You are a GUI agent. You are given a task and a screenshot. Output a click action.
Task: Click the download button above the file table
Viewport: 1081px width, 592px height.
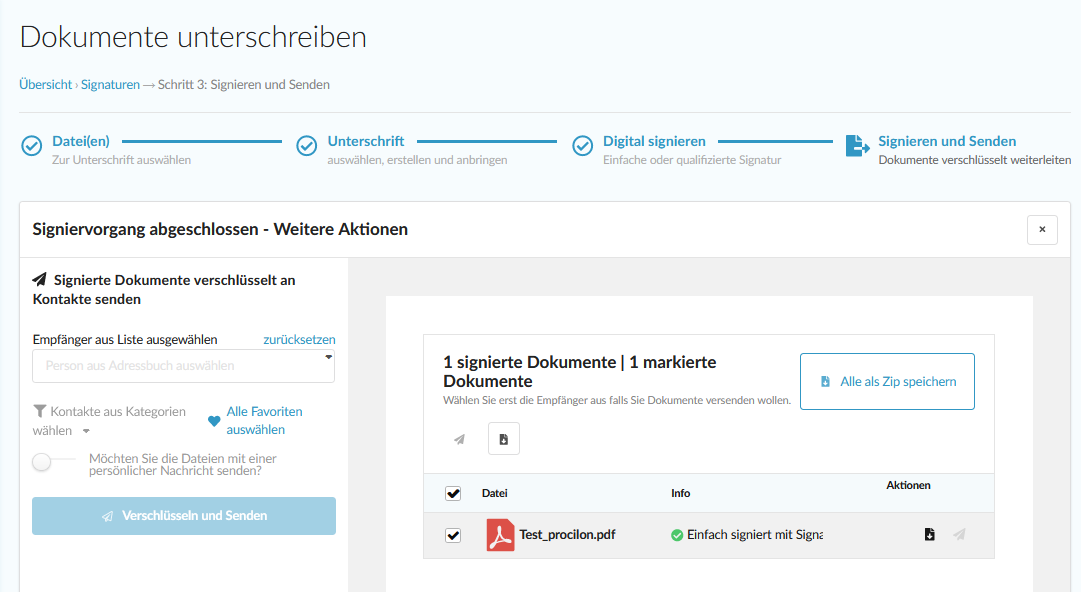tap(504, 439)
